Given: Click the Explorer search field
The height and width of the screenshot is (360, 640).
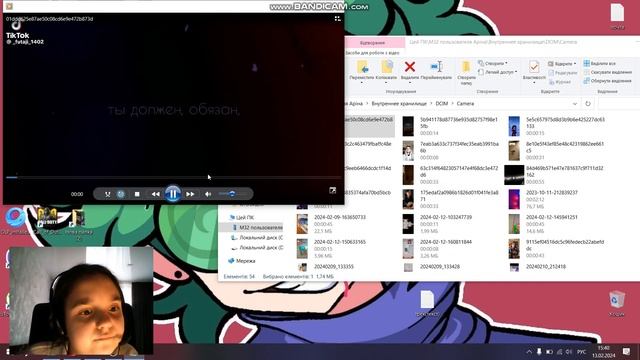Looking at the screenshot, I should point(618,104).
